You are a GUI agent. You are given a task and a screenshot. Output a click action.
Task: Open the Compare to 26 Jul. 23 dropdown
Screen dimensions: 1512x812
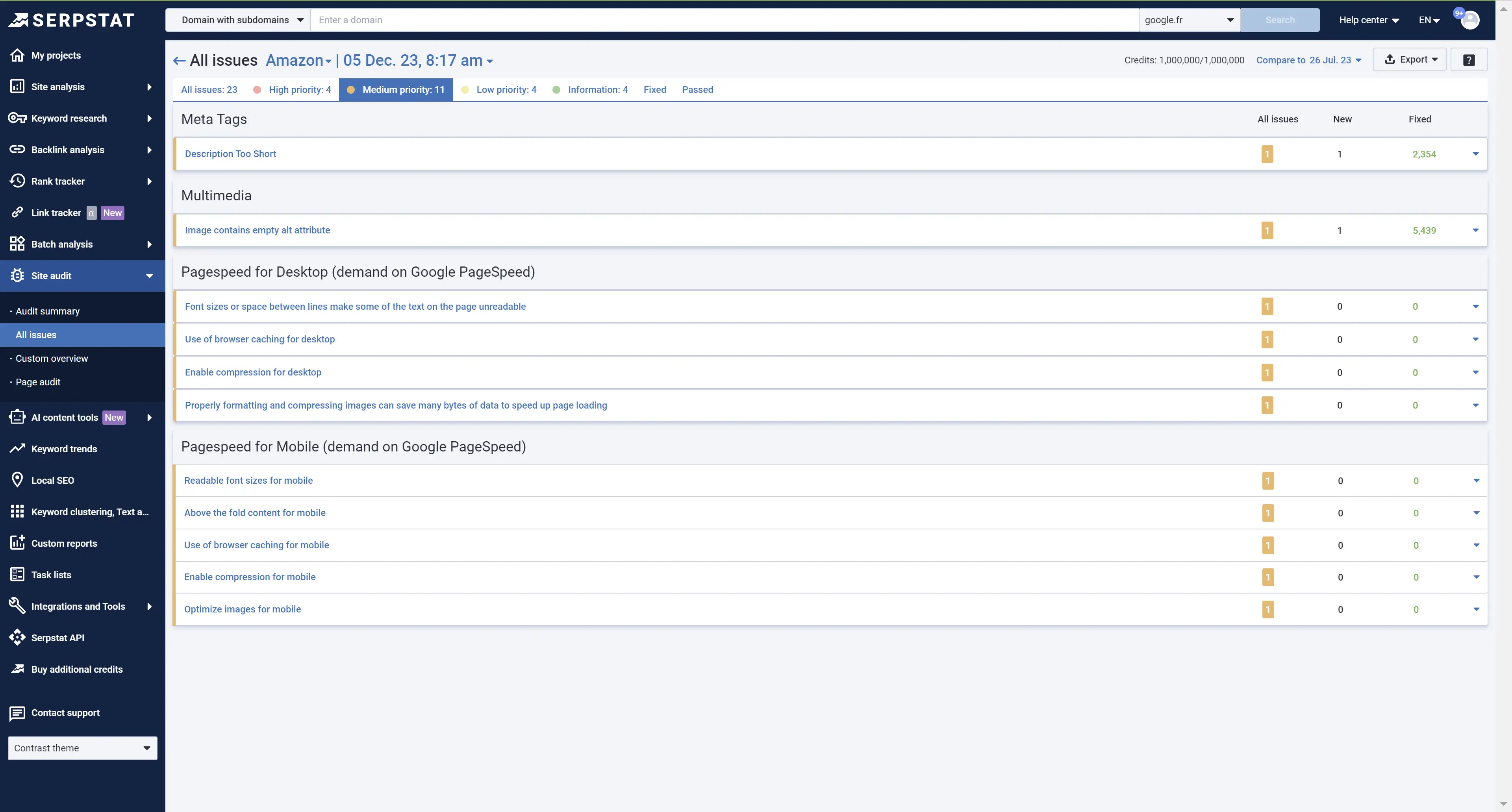click(x=1308, y=60)
